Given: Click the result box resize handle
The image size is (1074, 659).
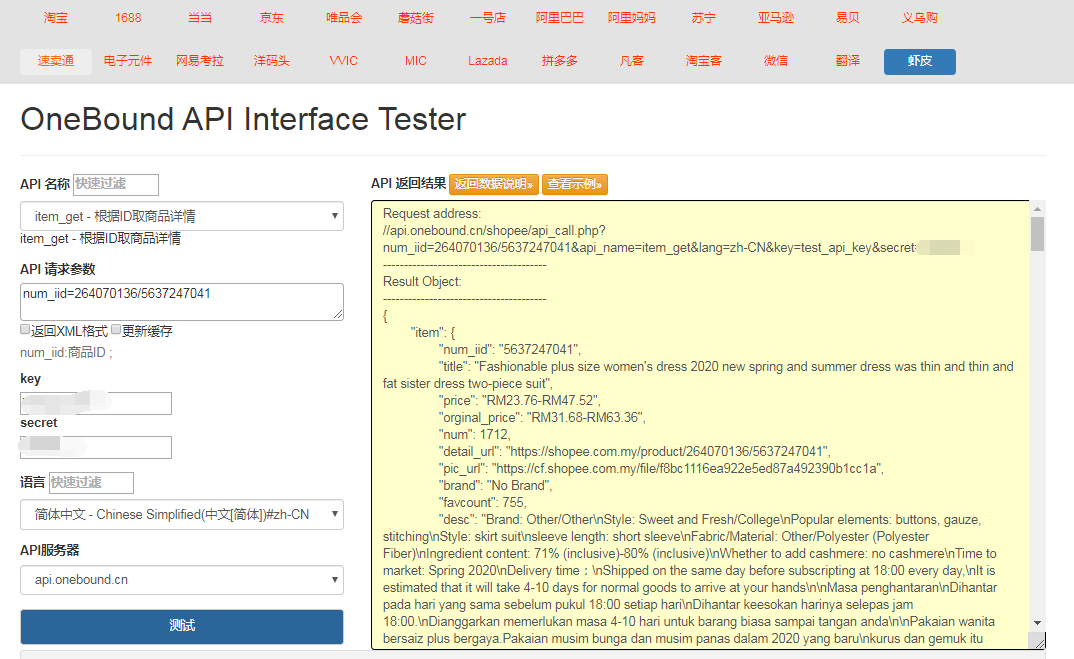Looking at the screenshot, I should click(x=1040, y=643).
